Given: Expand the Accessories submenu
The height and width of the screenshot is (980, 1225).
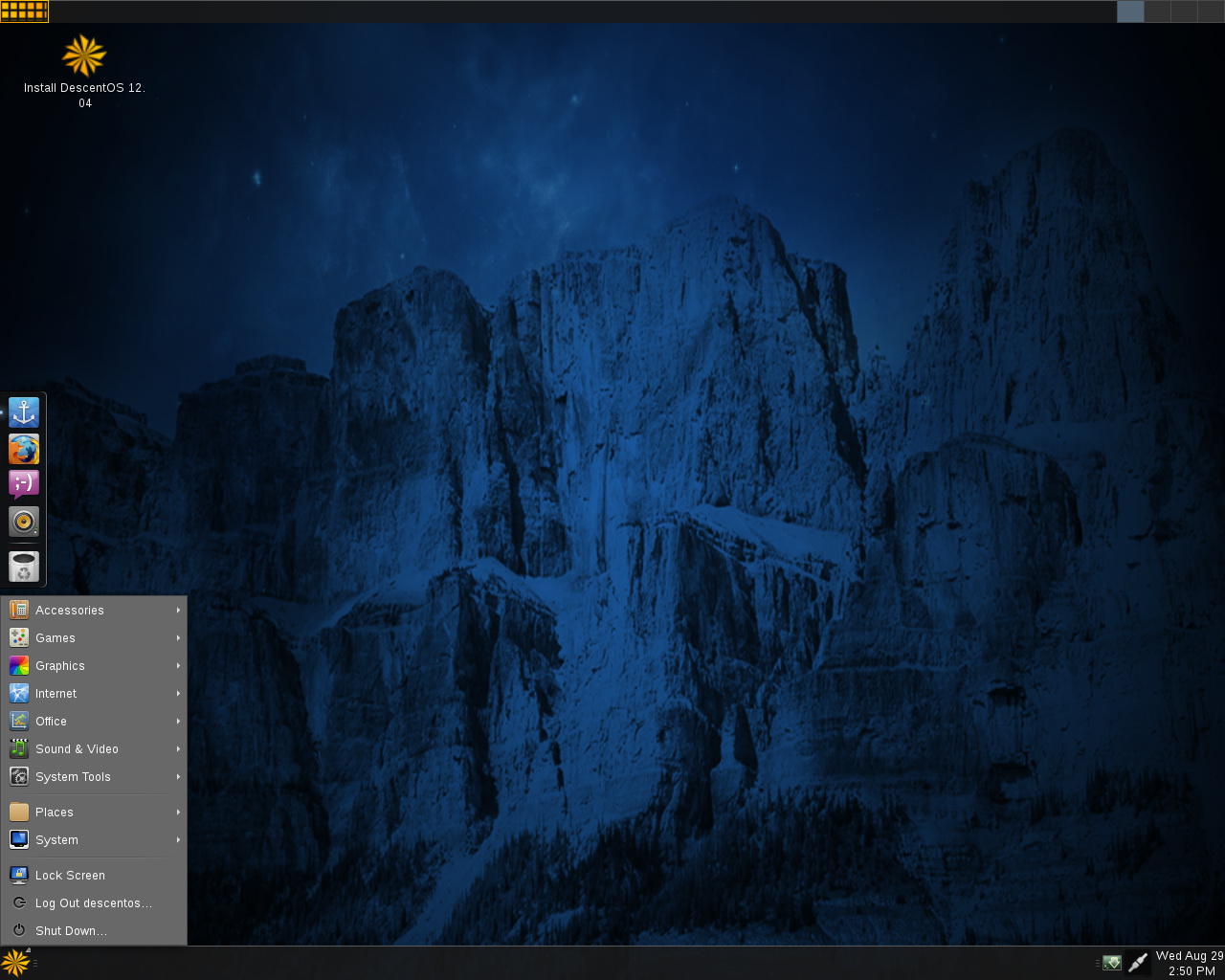Looking at the screenshot, I should pos(94,611).
